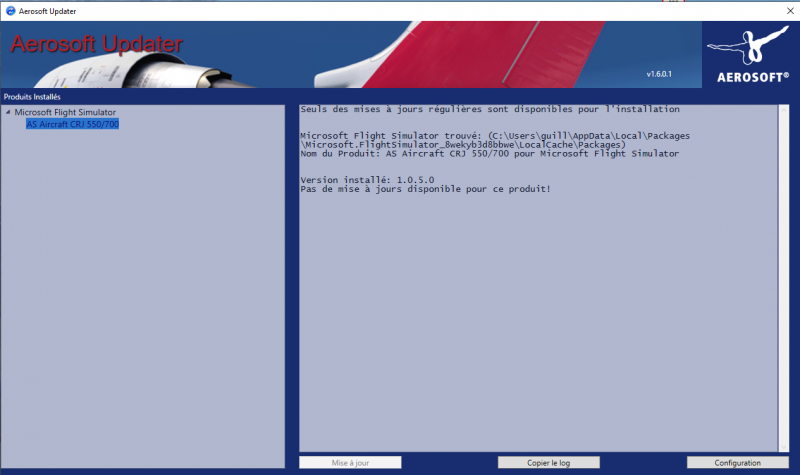
Task: Click the 'Copier le log' button
Action: [548, 463]
